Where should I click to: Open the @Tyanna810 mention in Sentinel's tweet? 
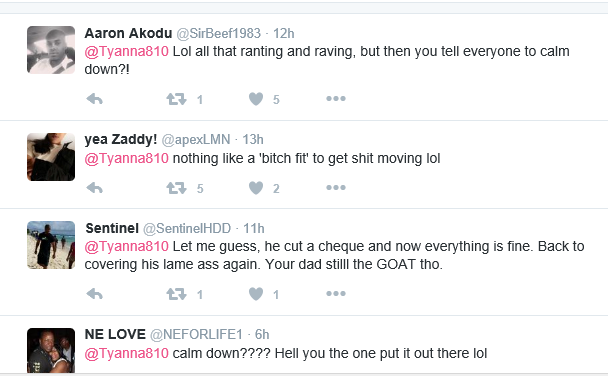pos(126,247)
